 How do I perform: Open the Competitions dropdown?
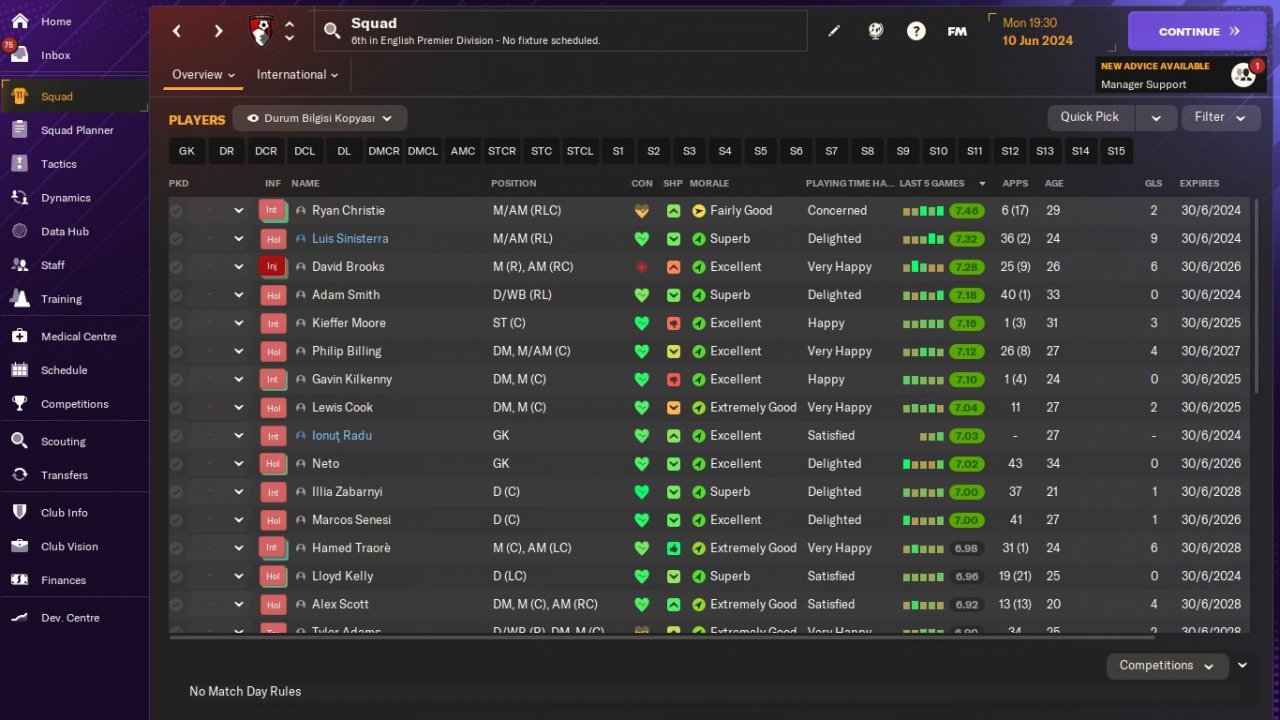tap(1167, 666)
